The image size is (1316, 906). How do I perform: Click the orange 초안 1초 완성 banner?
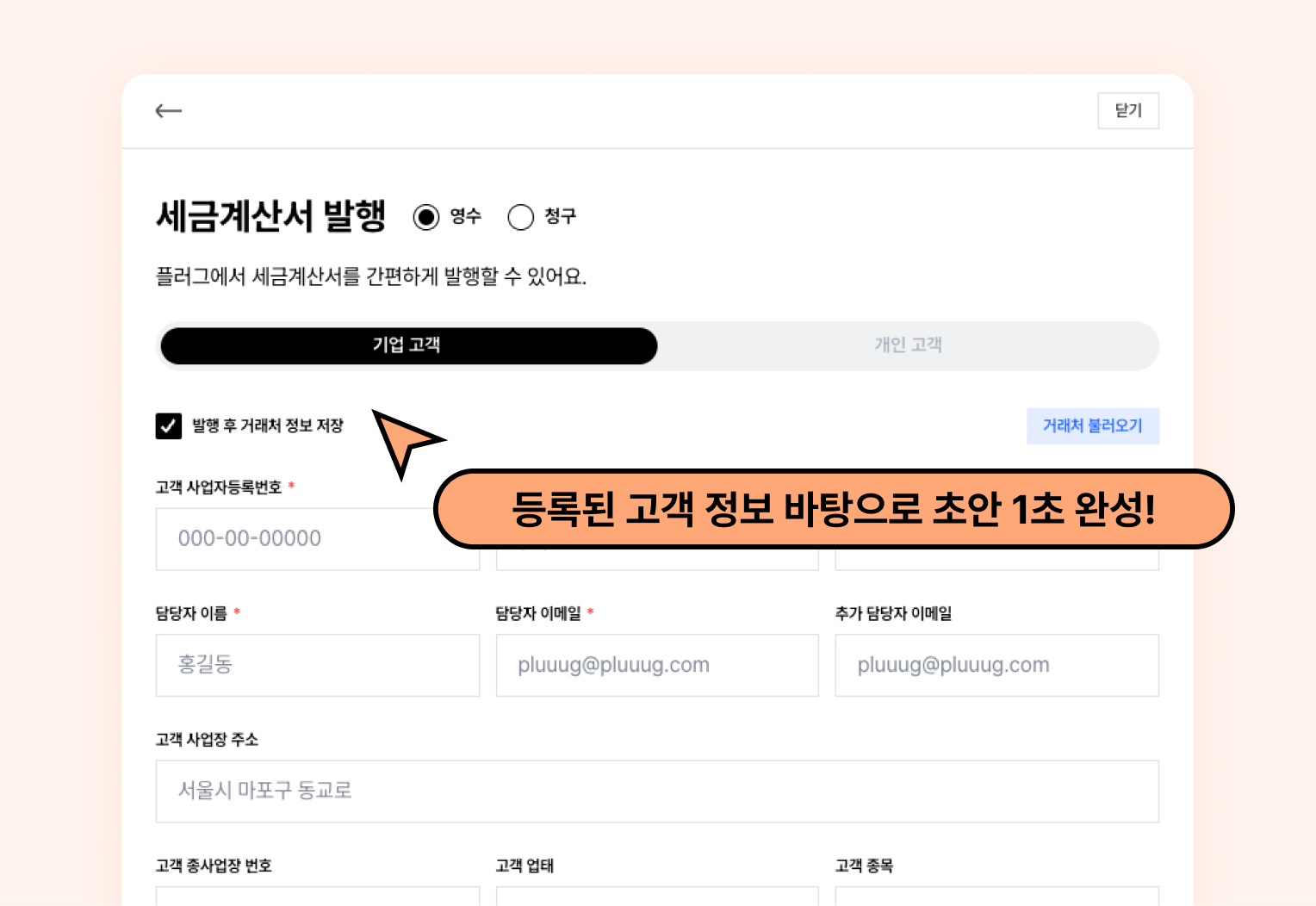(x=833, y=509)
